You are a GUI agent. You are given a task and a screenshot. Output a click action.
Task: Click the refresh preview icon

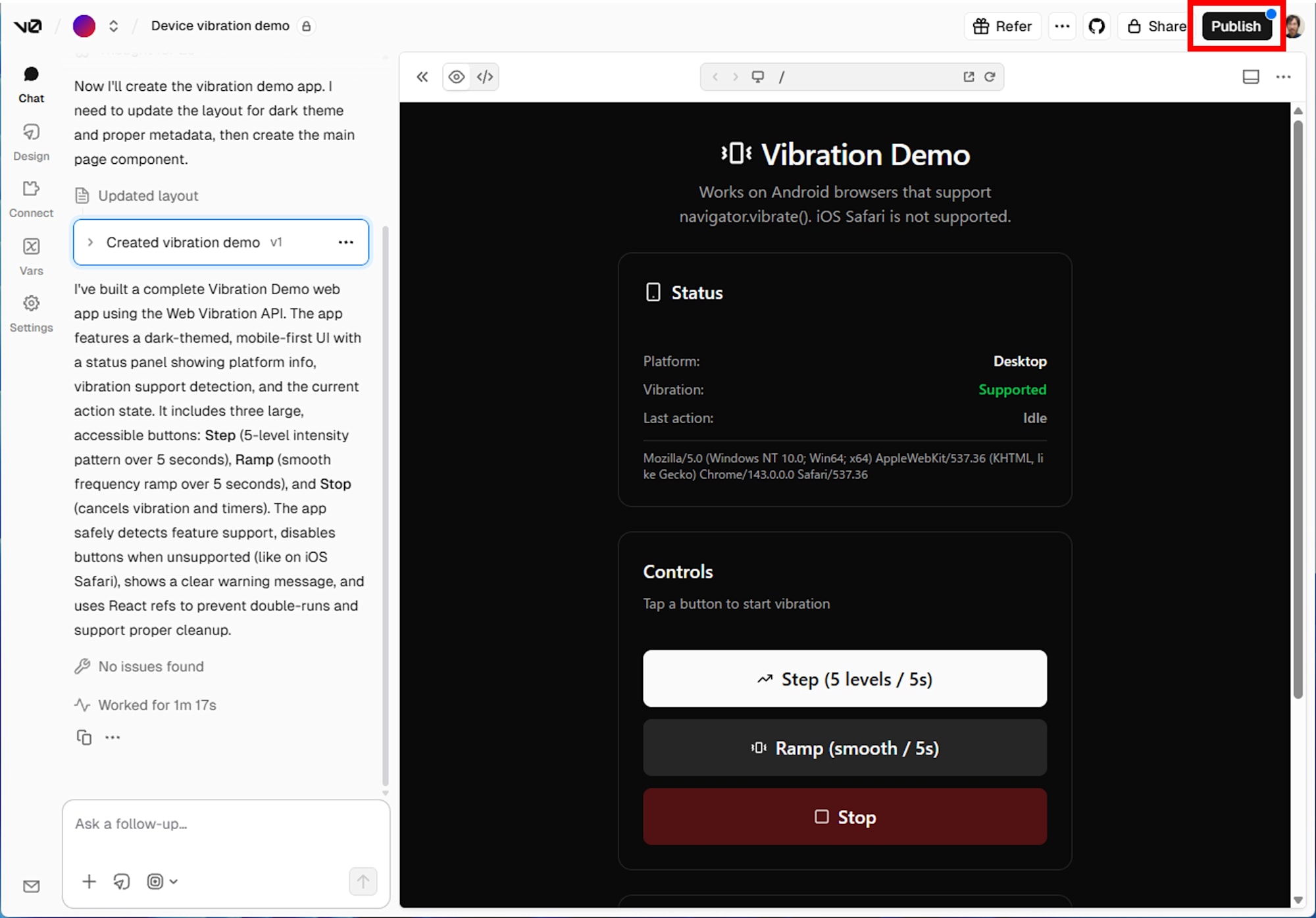[990, 77]
